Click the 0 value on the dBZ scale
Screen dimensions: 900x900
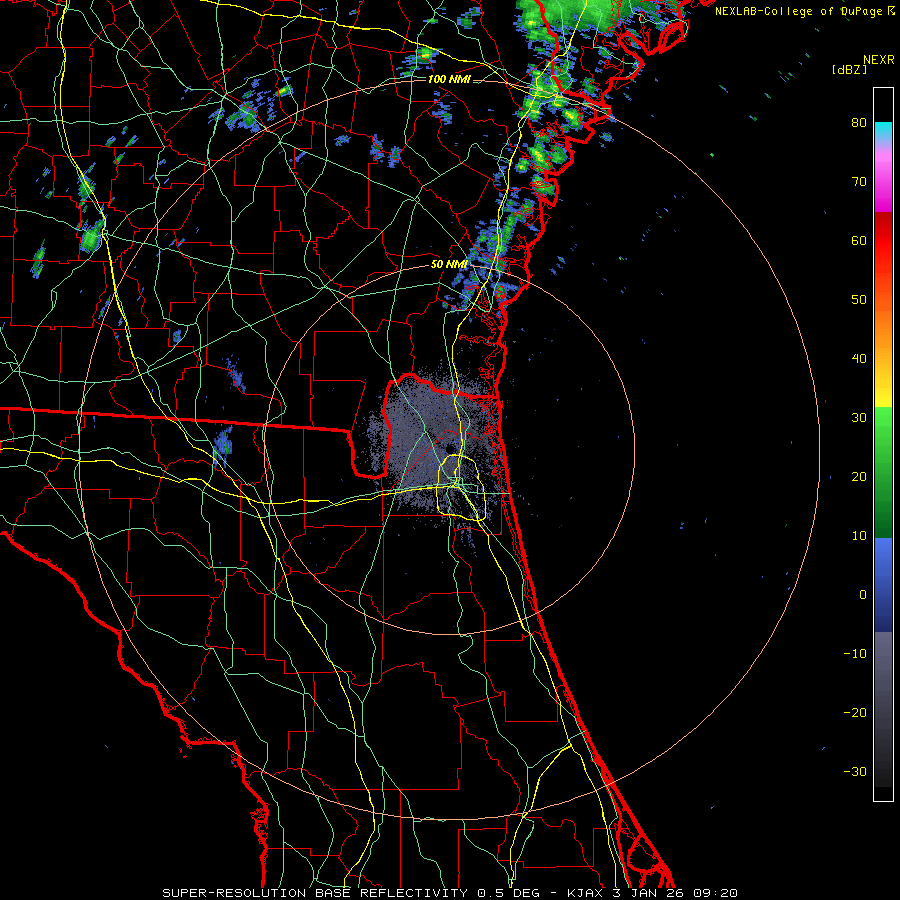pos(863,595)
